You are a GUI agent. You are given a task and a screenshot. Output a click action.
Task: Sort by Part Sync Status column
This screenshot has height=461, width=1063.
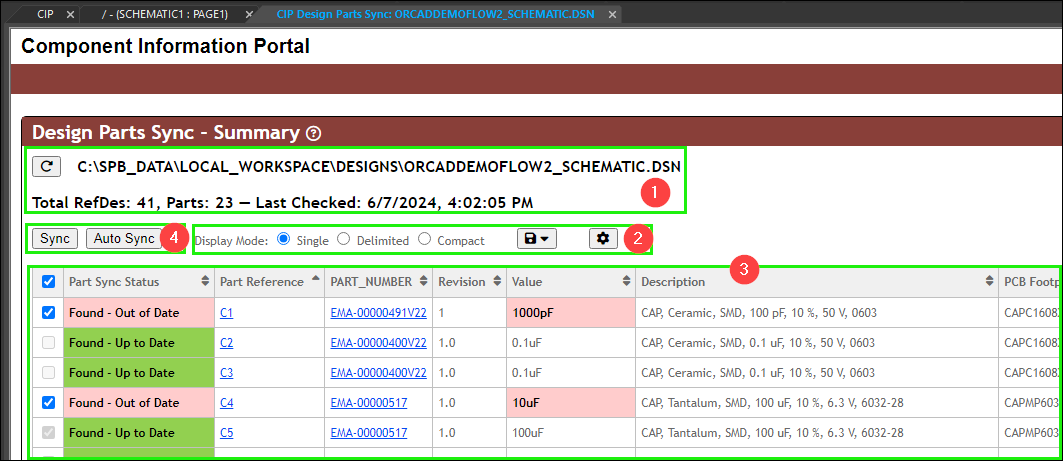(138, 281)
